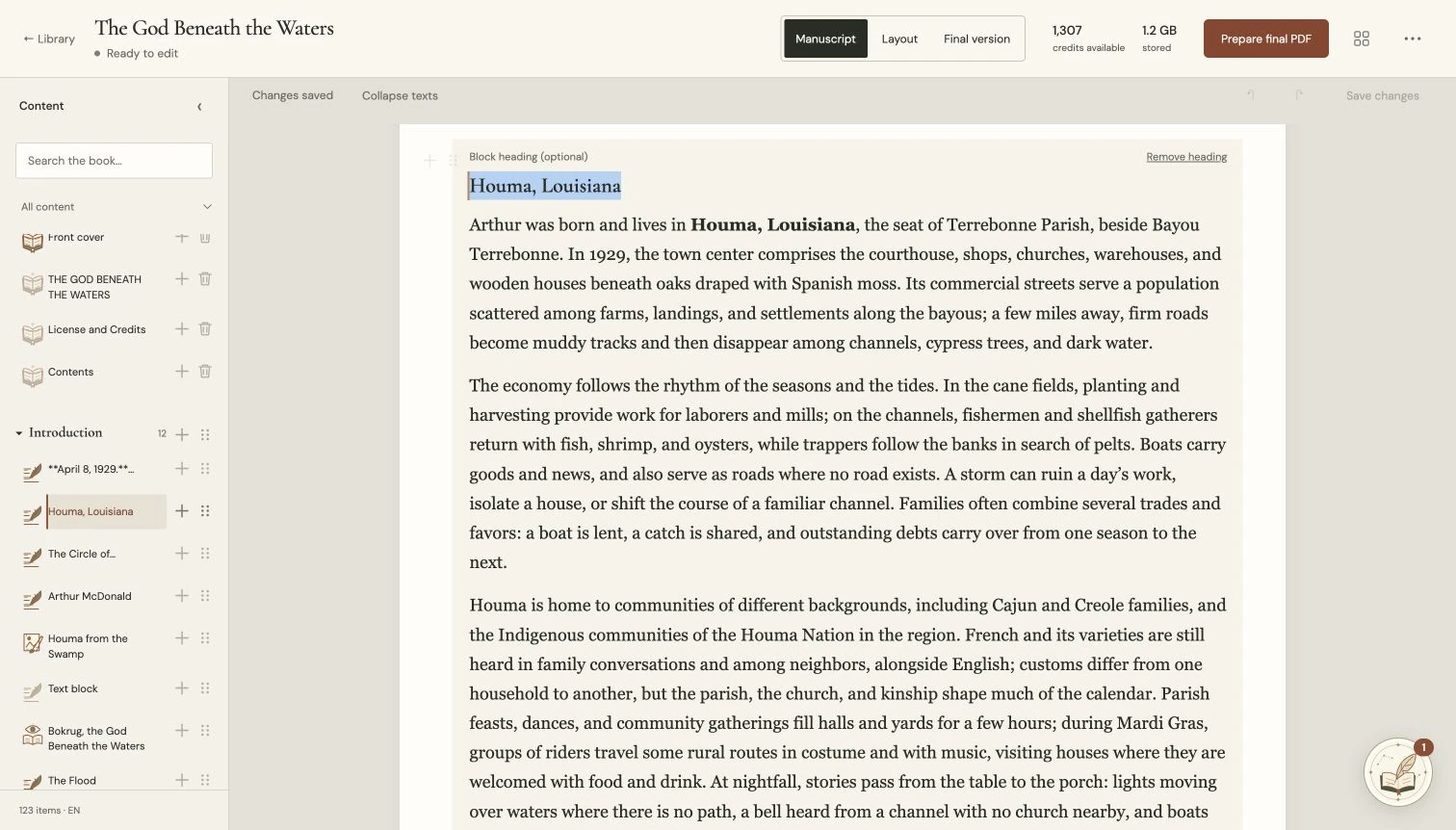
Task: Switch to the Manuscript tab
Action: pyautogui.click(x=825, y=39)
